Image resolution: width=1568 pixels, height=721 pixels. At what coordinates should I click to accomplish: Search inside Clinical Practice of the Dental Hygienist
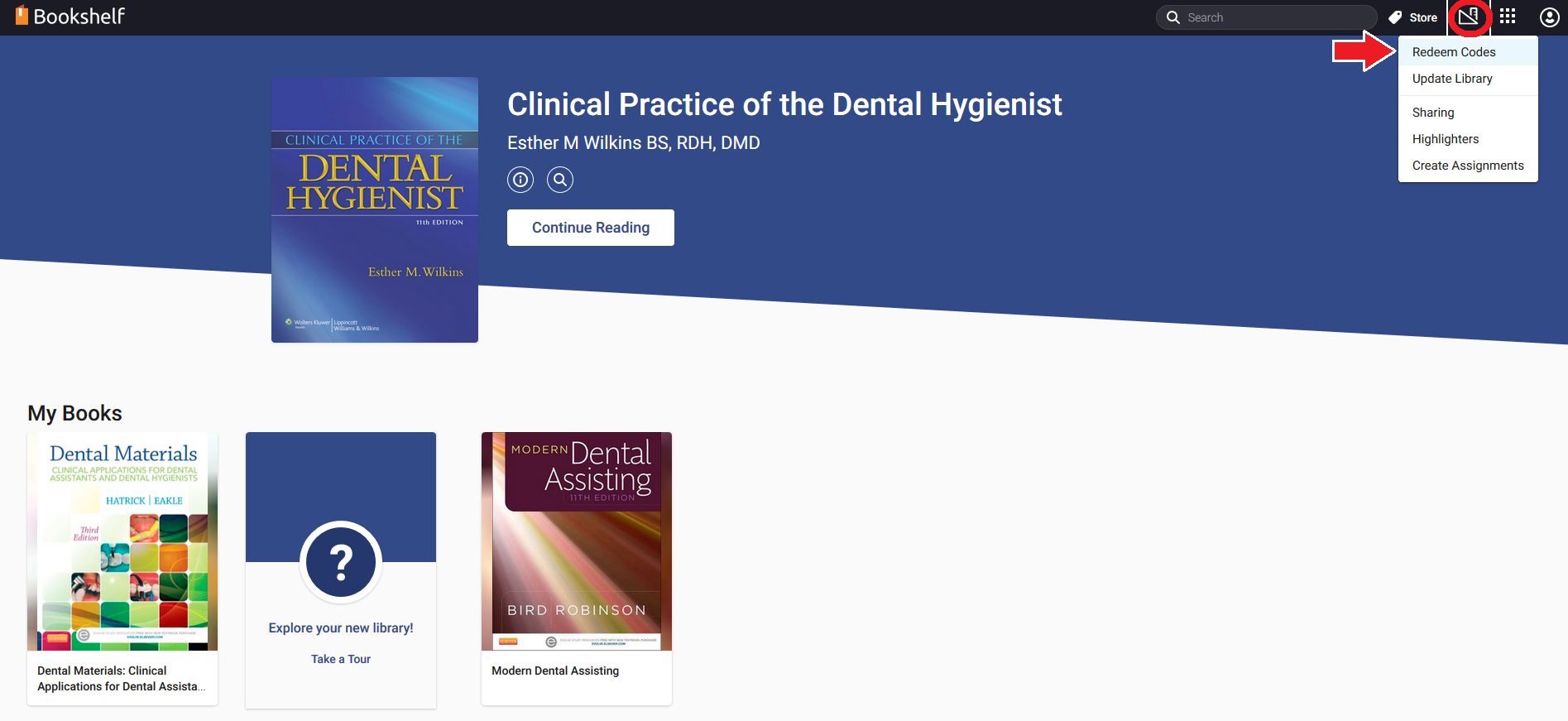pyautogui.click(x=560, y=180)
